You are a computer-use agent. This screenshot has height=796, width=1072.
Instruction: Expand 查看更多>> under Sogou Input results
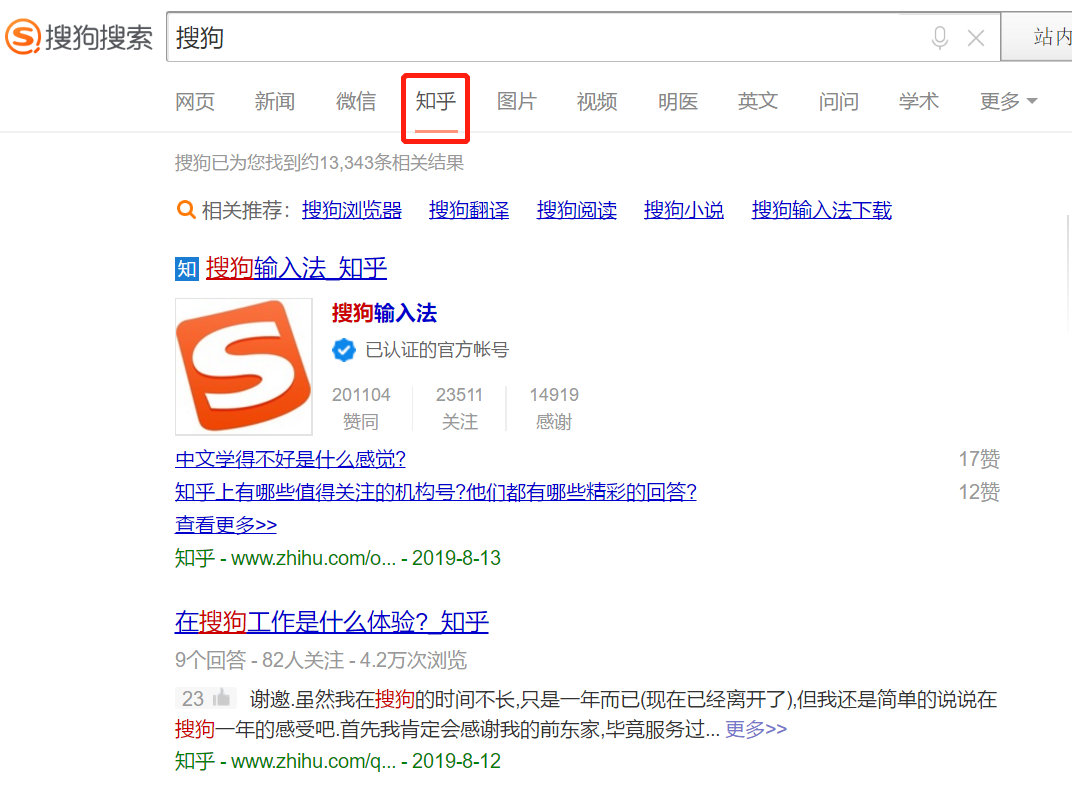226,525
